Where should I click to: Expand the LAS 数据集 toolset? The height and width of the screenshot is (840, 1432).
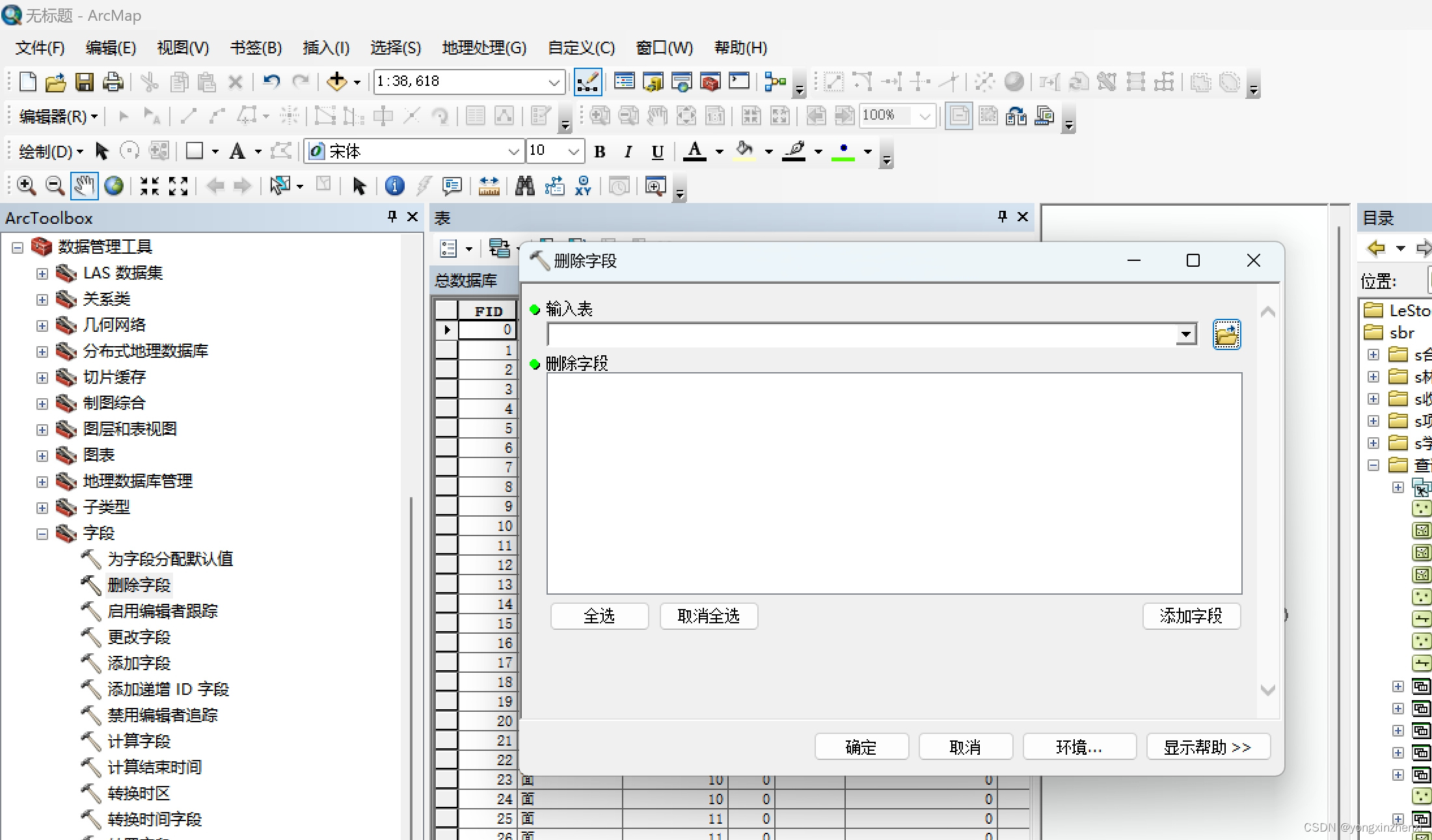(x=42, y=274)
